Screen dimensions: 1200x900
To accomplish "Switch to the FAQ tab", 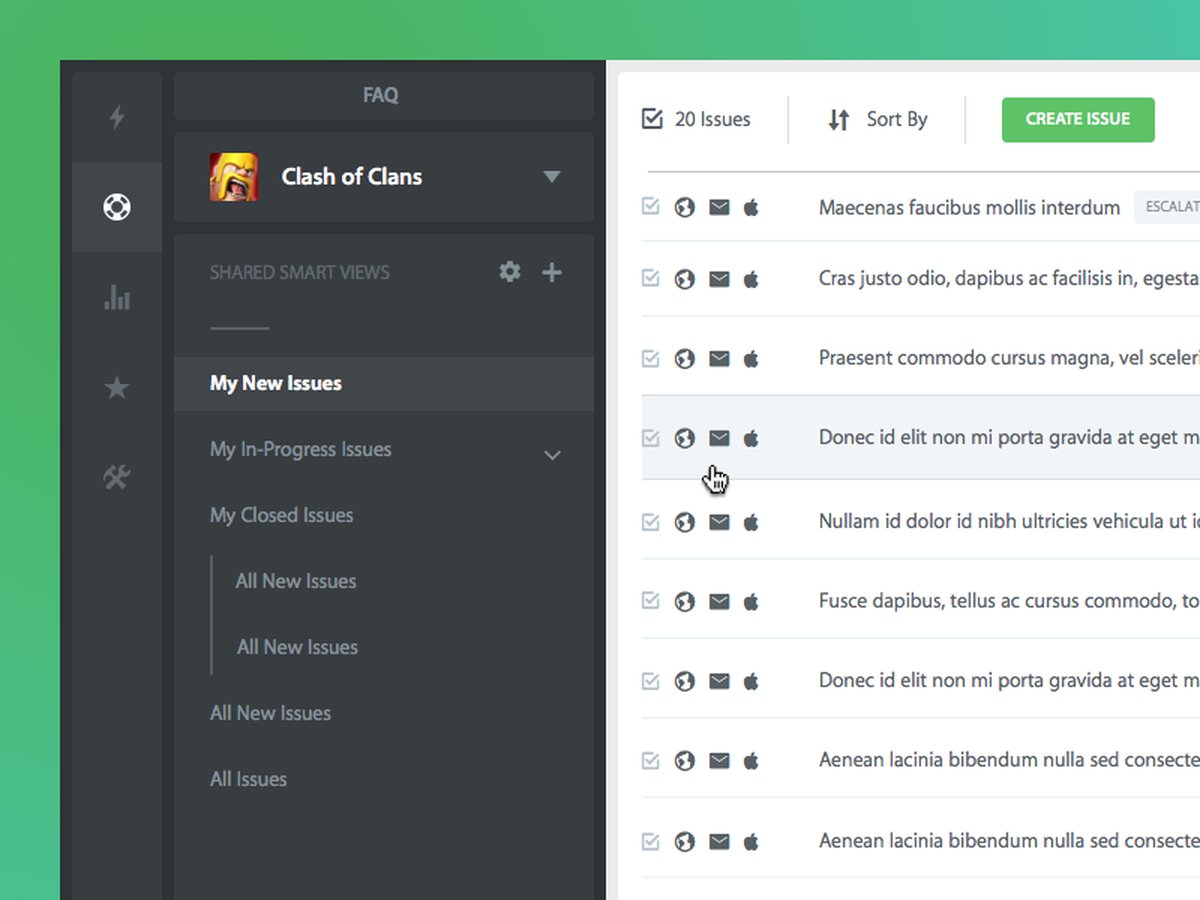I will pos(381,96).
